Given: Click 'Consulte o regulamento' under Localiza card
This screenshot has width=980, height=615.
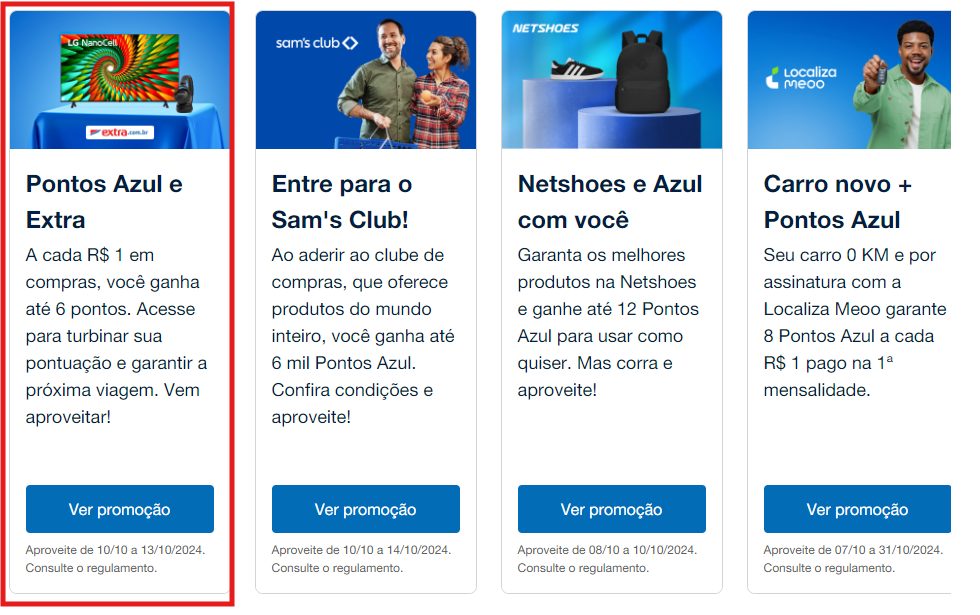Looking at the screenshot, I should coord(829,568).
